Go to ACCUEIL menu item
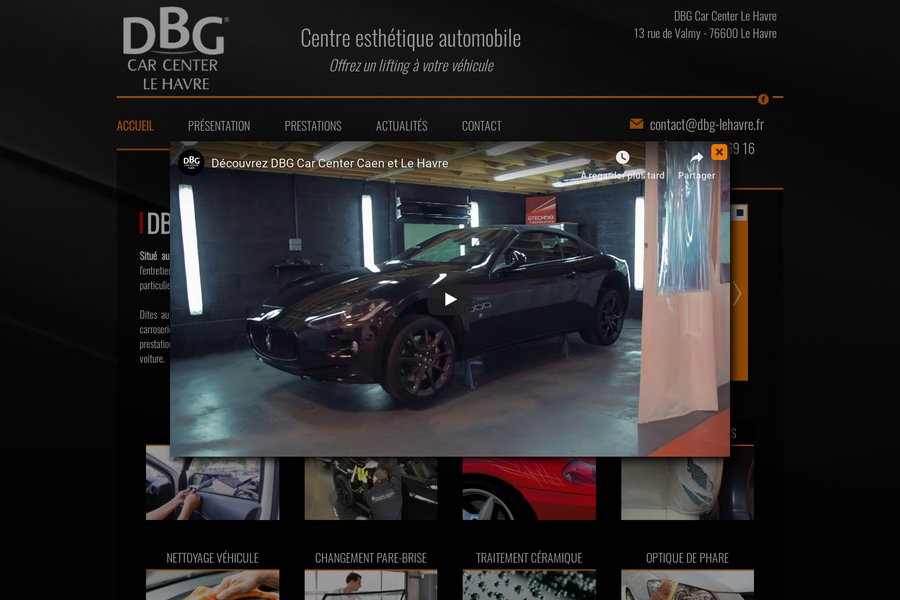The image size is (900, 600). click(x=135, y=126)
